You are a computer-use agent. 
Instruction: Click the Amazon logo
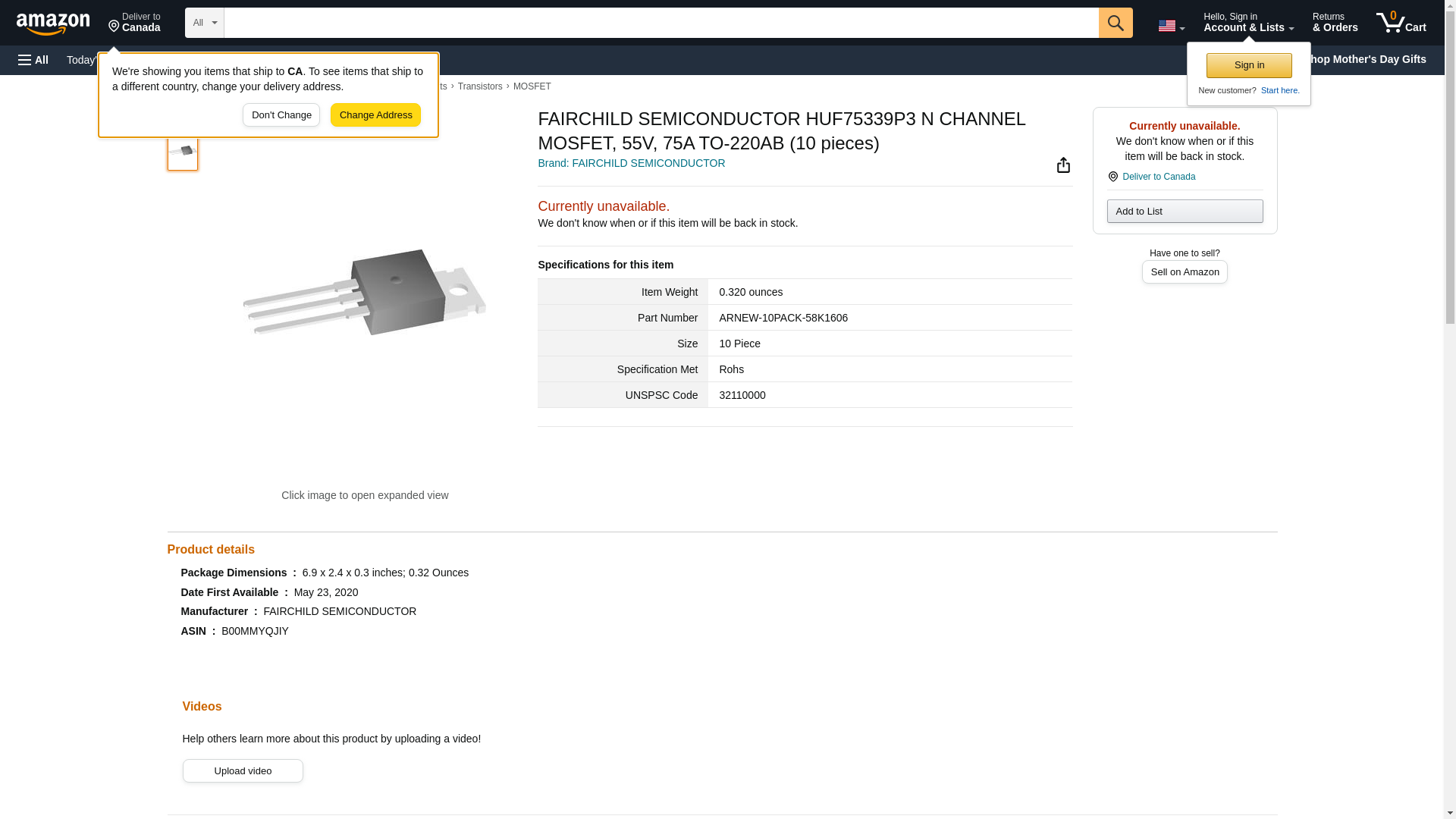click(x=53, y=24)
